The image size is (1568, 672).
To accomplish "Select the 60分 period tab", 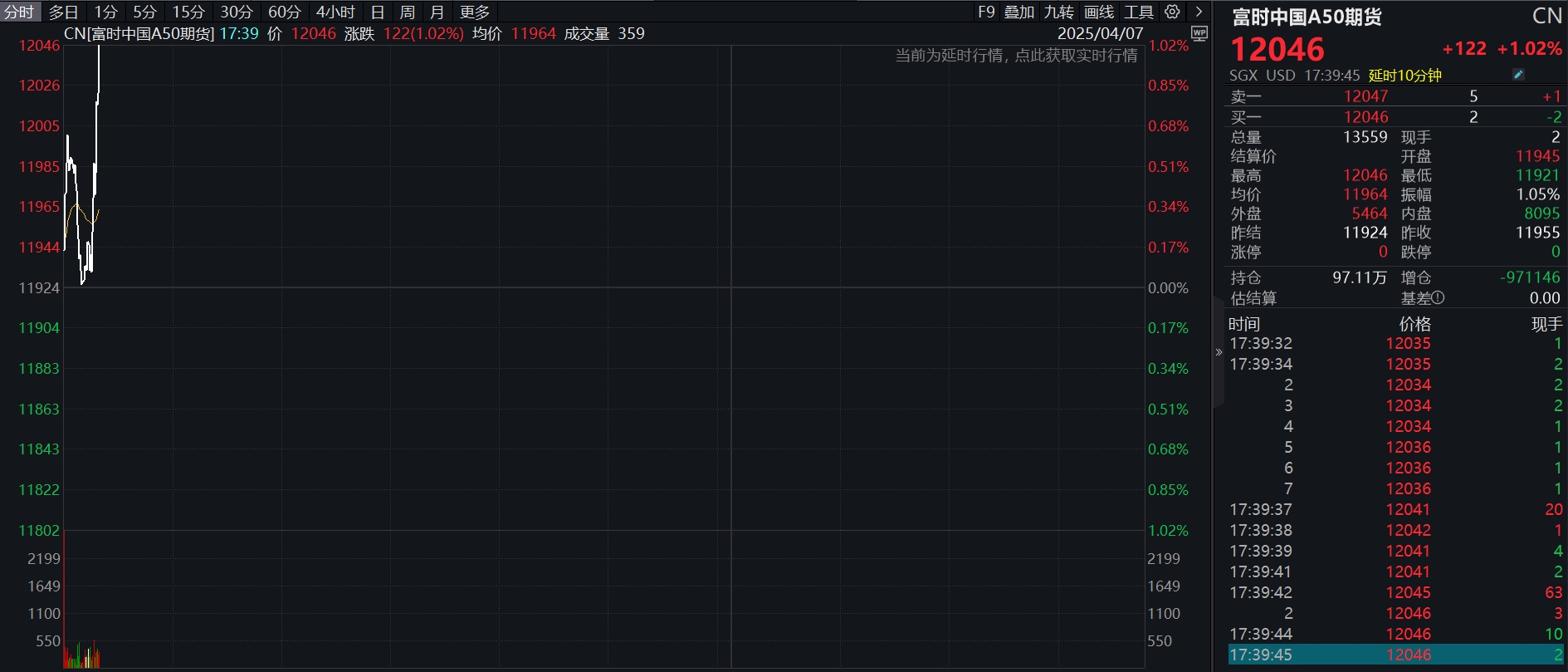I will [285, 12].
